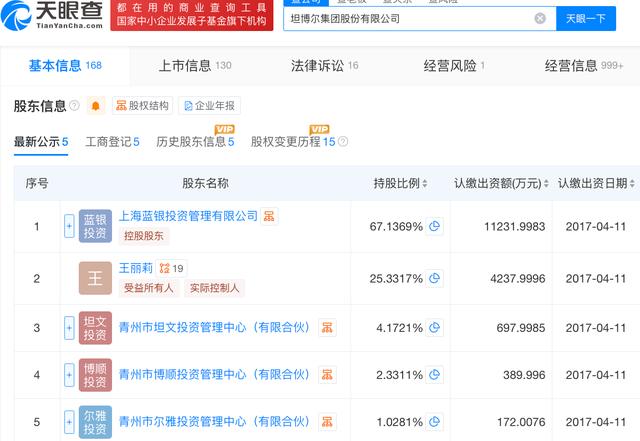640x441 pixels.
Task: Click the pie chart icon for 4.1721% holding
Action: pyautogui.click(x=435, y=328)
